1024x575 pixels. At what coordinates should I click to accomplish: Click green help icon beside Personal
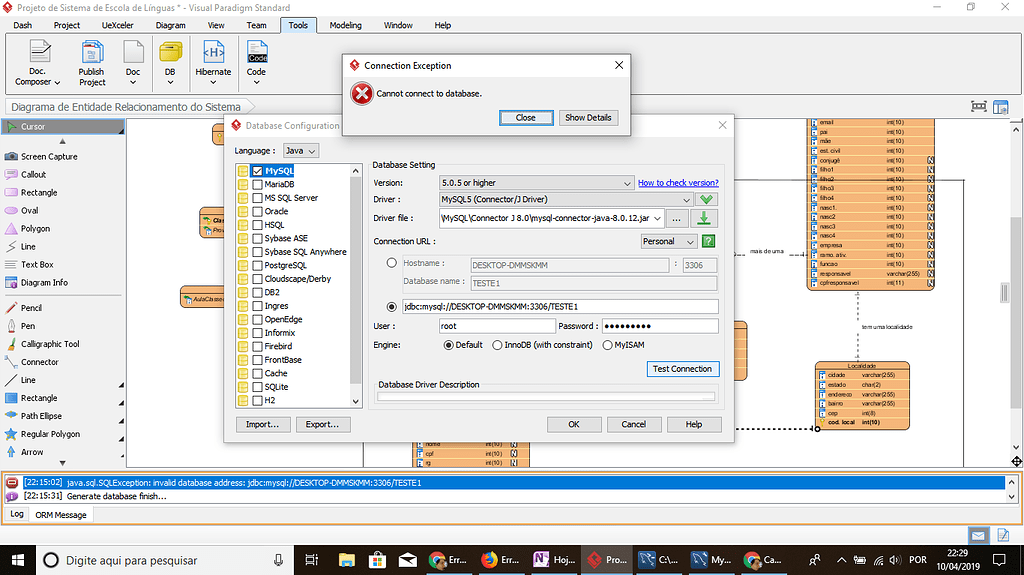pos(709,241)
